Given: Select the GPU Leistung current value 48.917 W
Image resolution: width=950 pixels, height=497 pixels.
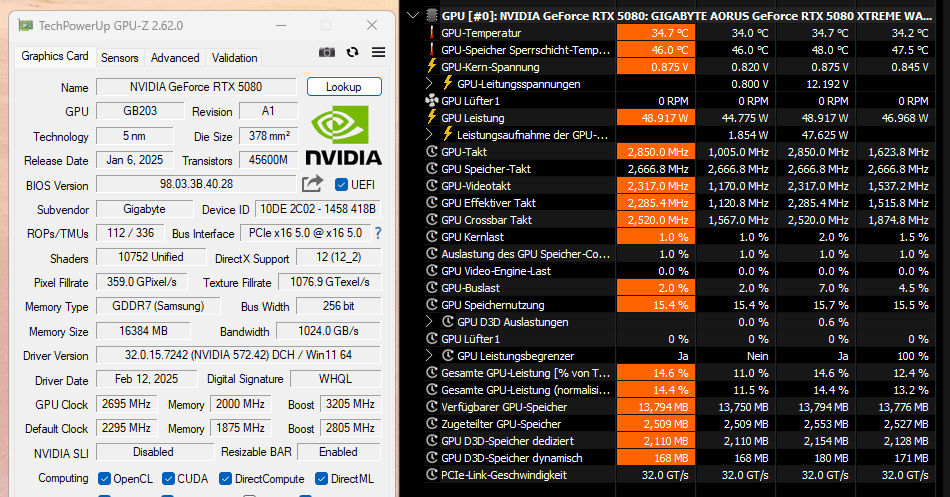Looking at the screenshot, I should tap(656, 118).
